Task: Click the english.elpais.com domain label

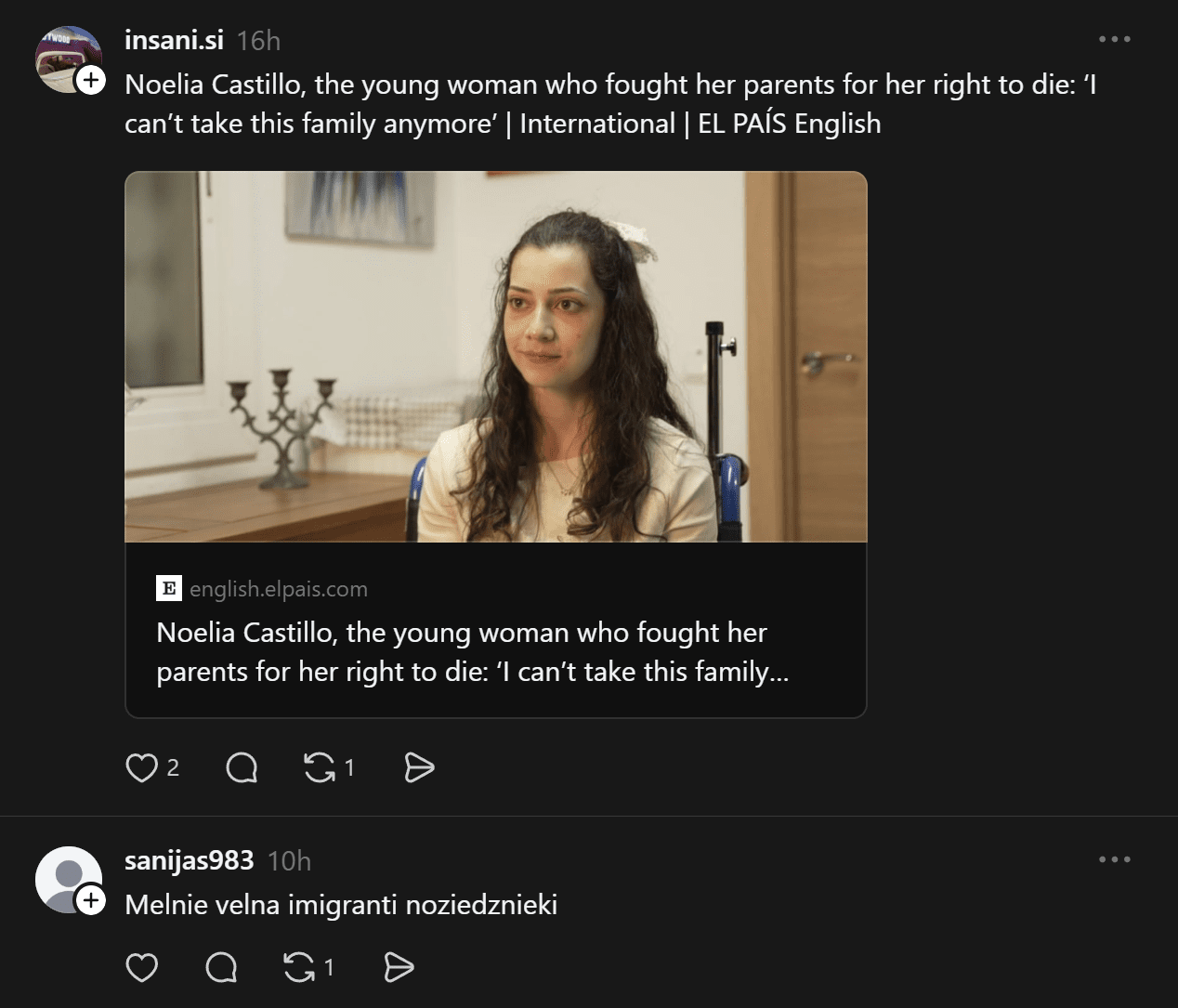Action: pos(278,589)
